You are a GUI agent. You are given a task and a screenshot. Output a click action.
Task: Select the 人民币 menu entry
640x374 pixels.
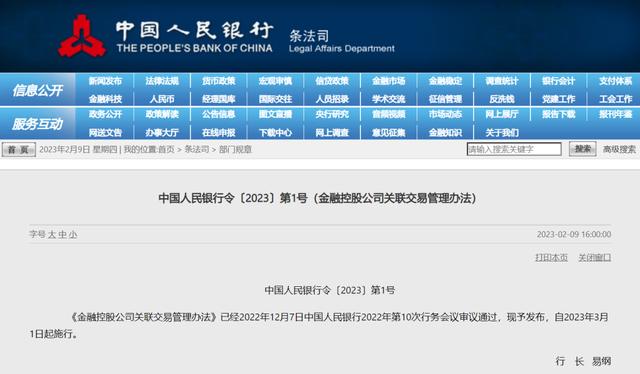162,99
